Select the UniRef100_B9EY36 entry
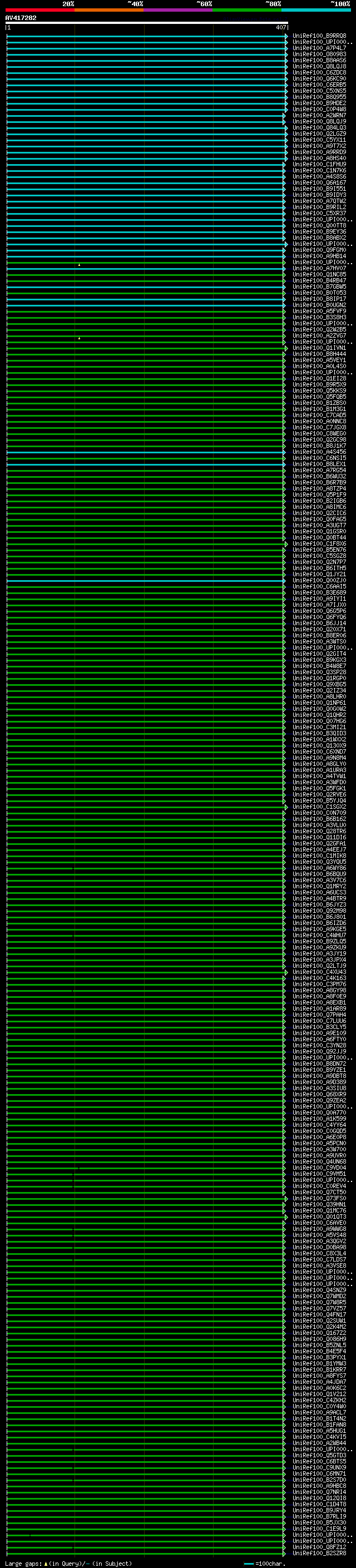The image size is (356, 1568). pyautogui.click(x=319, y=231)
